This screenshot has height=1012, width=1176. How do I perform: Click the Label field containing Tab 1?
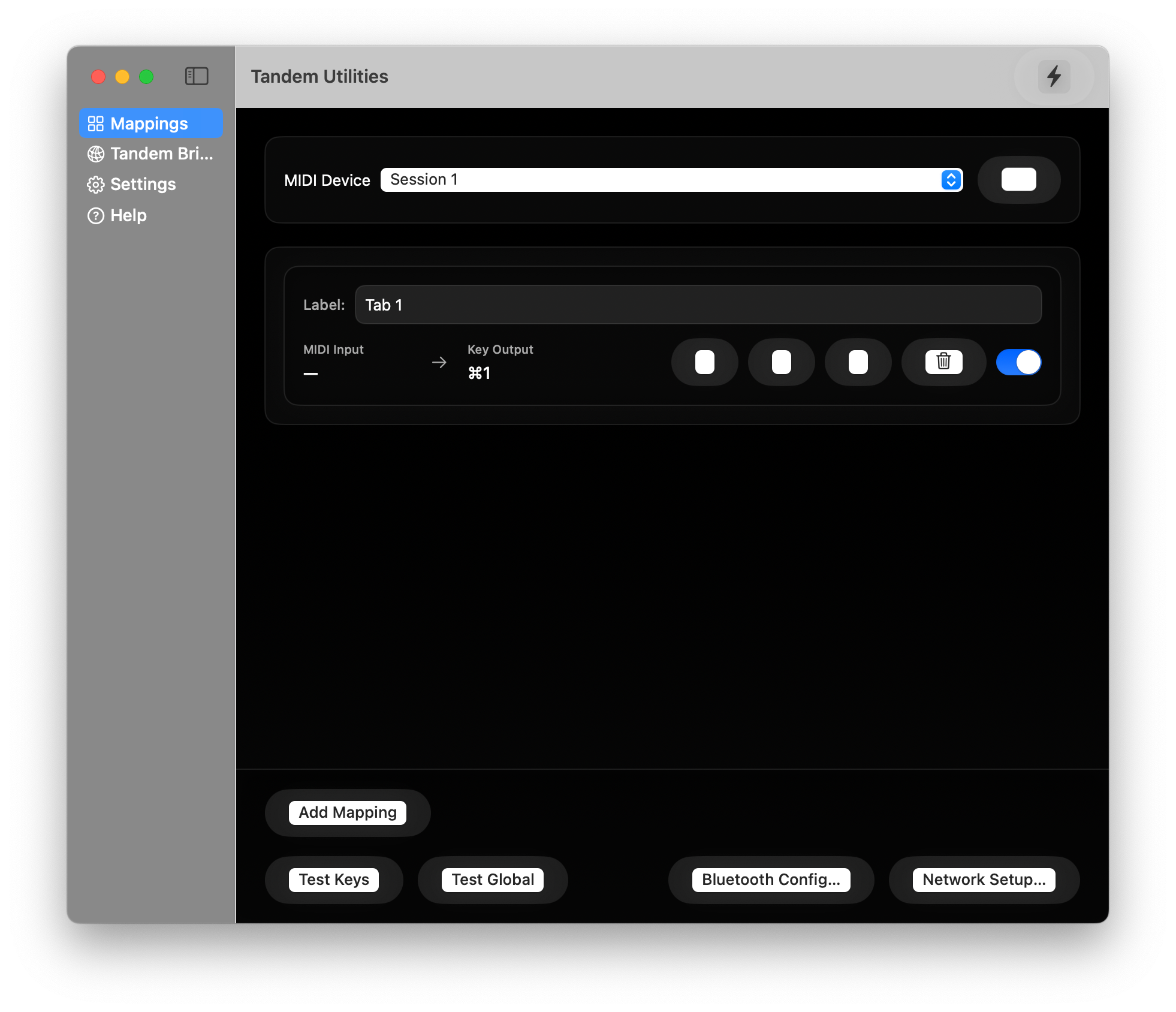(698, 305)
